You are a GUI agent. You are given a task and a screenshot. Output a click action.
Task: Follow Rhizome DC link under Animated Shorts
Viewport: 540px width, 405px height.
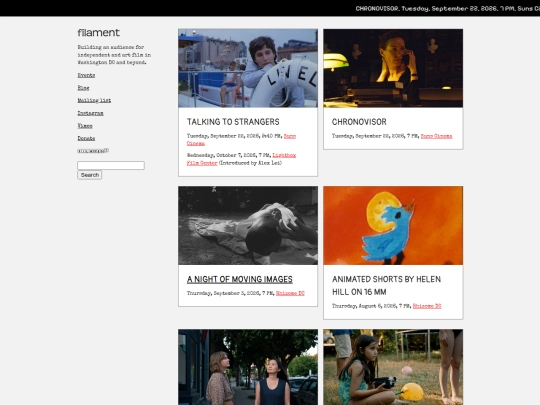427,306
